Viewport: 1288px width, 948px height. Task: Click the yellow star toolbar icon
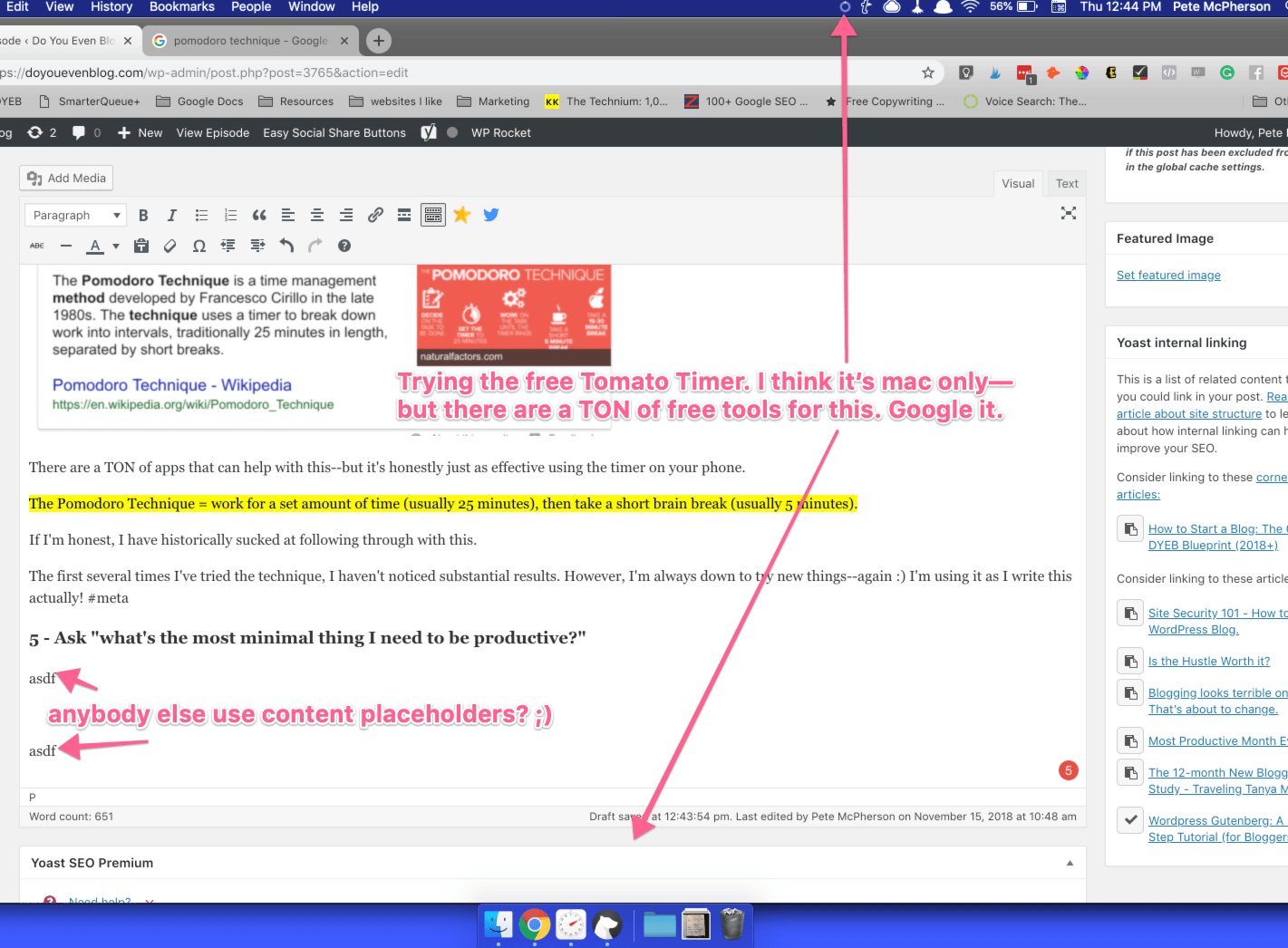(x=462, y=215)
